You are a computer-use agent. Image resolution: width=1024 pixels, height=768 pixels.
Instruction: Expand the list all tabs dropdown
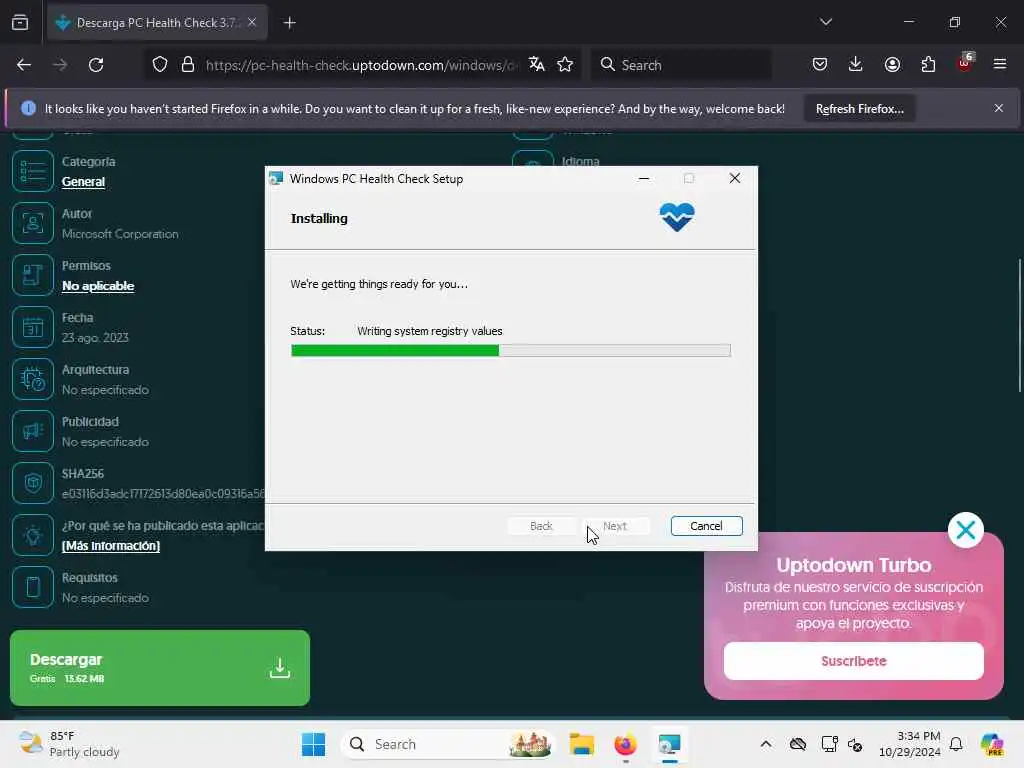point(826,22)
